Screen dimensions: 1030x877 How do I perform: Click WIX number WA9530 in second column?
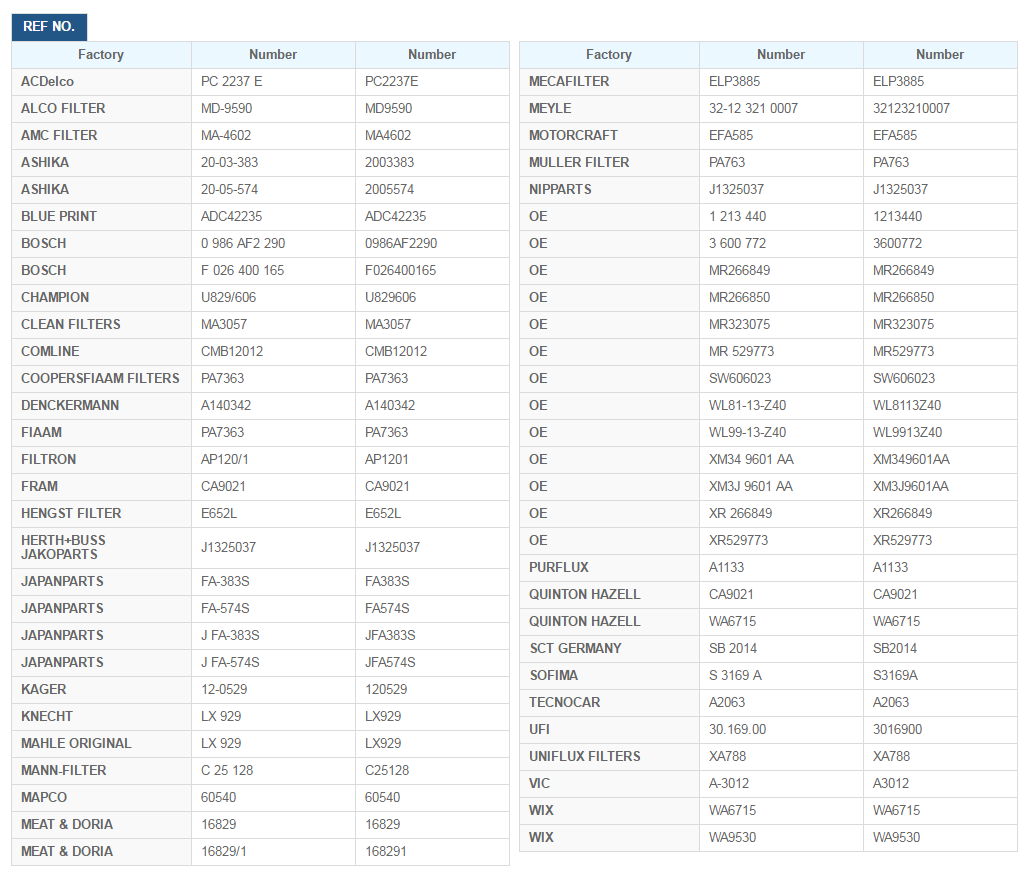tap(732, 837)
